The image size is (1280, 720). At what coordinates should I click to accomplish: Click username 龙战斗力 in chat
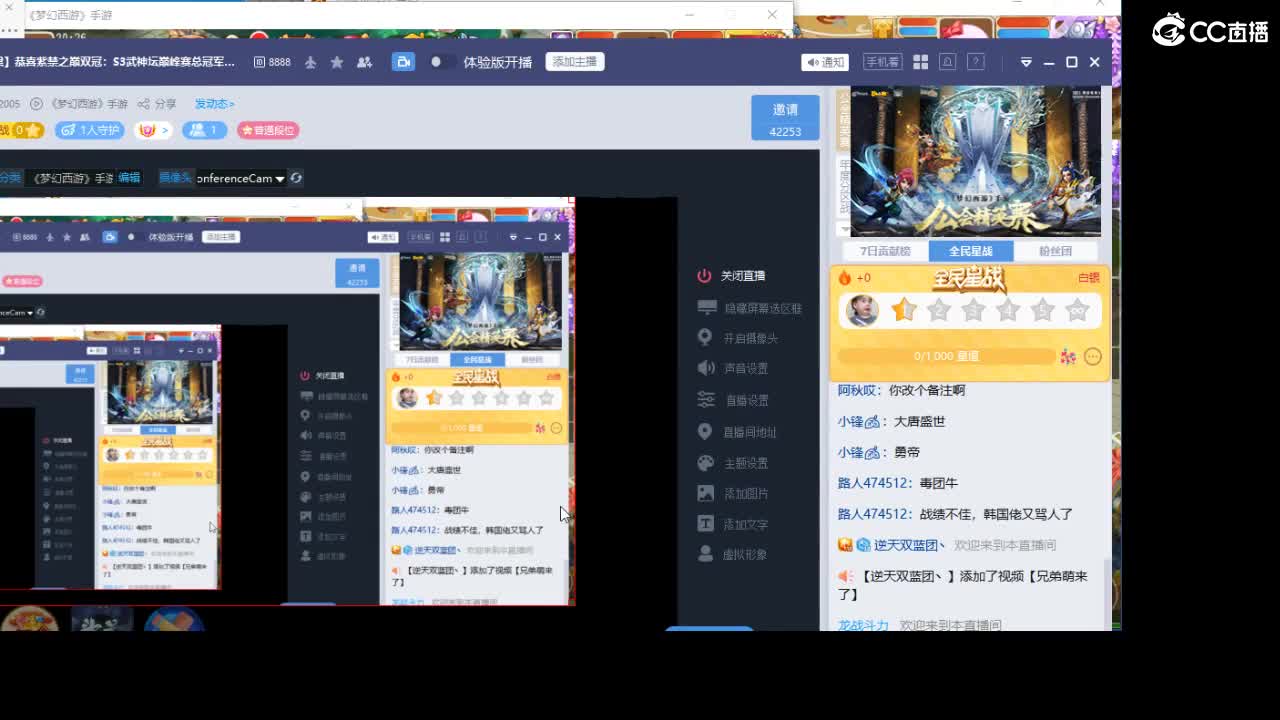pyautogui.click(x=863, y=625)
